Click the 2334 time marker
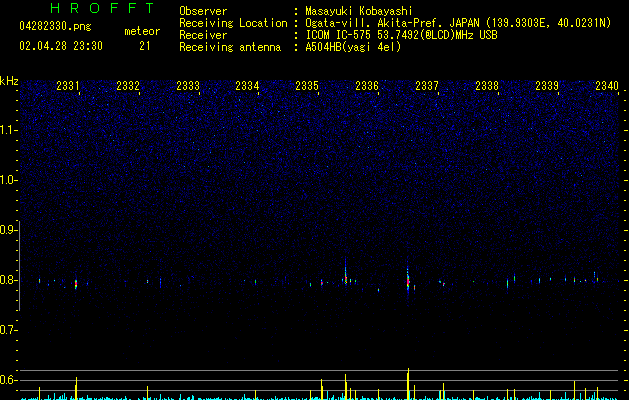 (x=247, y=86)
